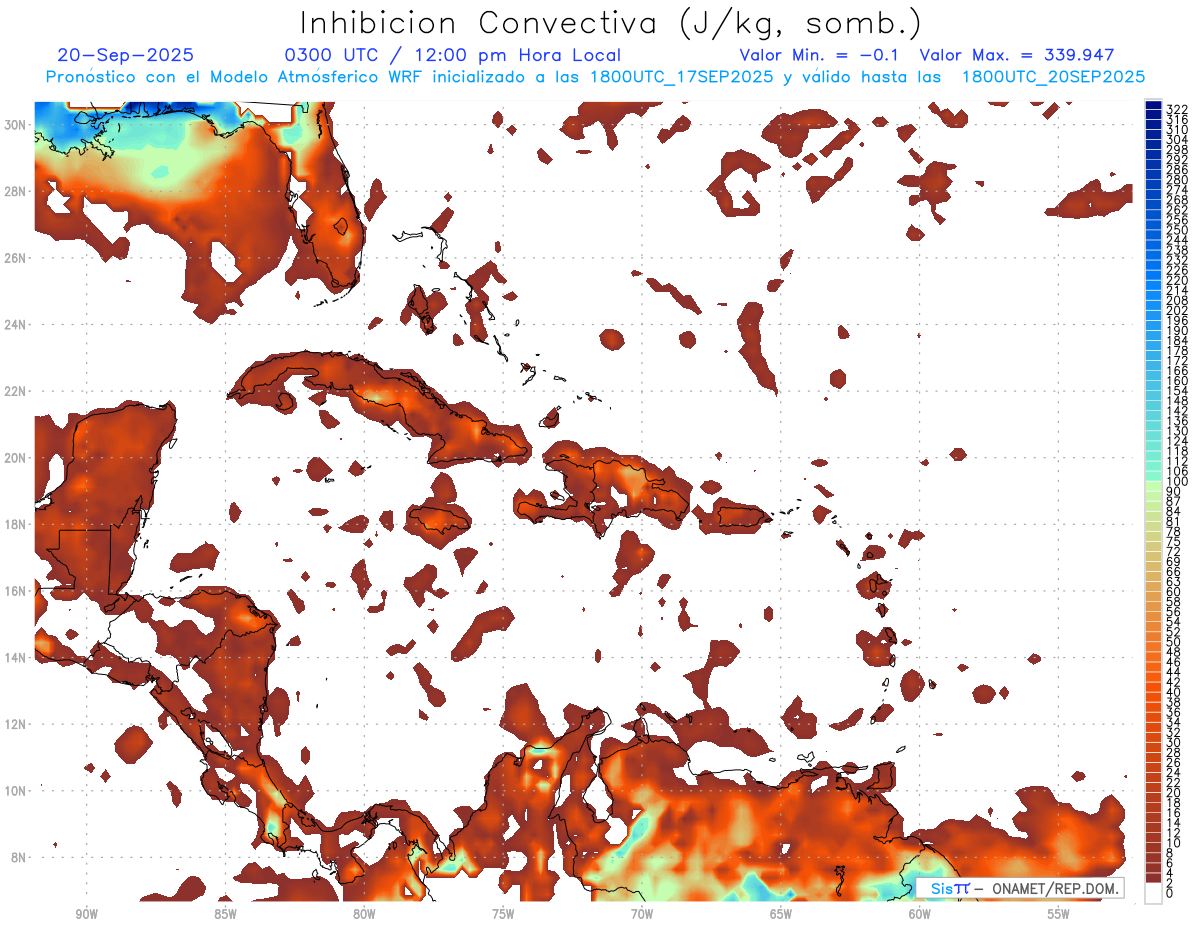Screen dimensions: 1200x927
Task: Click the "75W" longitude axis label
Action: click(503, 914)
